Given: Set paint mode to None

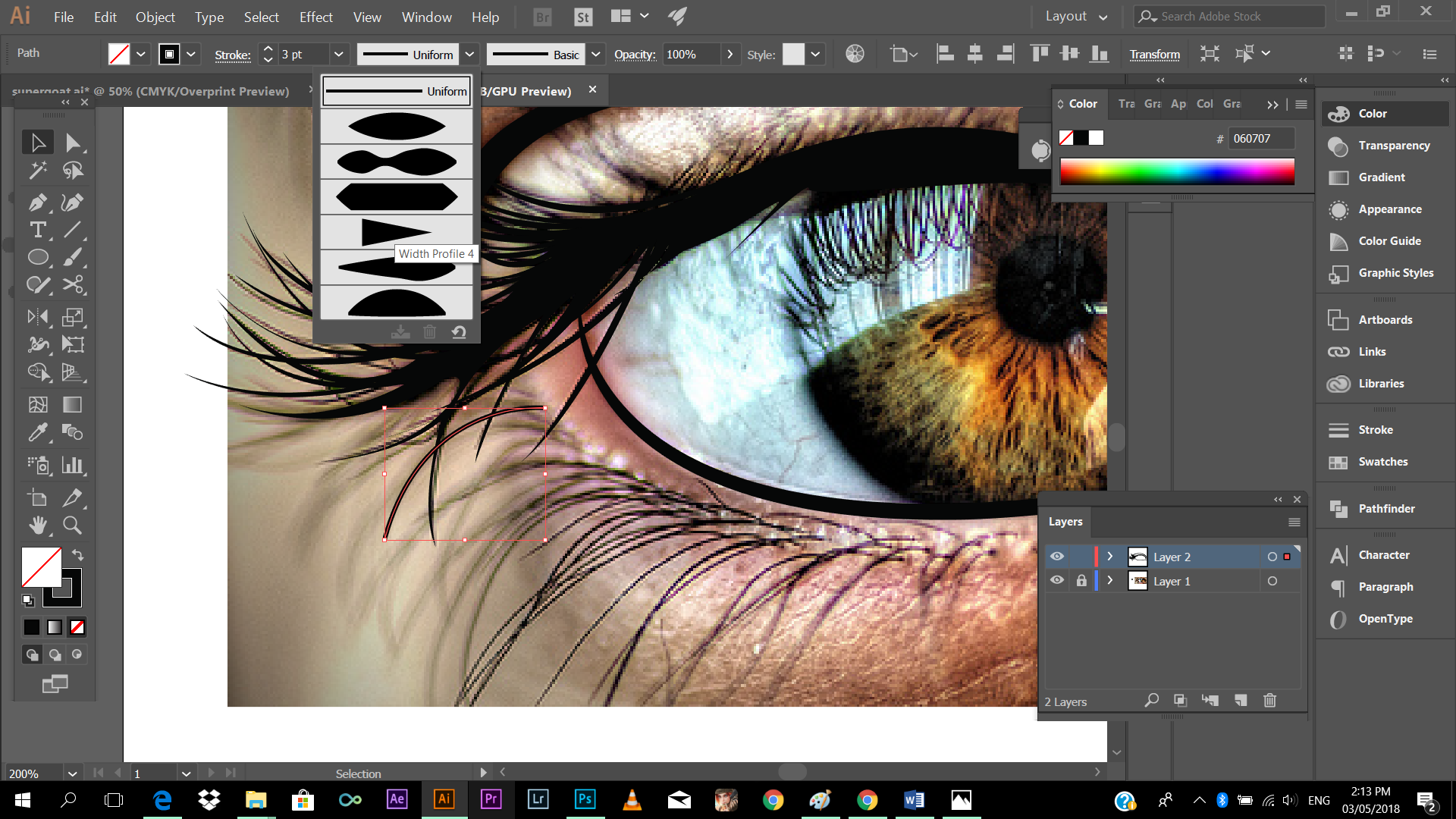Looking at the screenshot, I should coord(77,627).
